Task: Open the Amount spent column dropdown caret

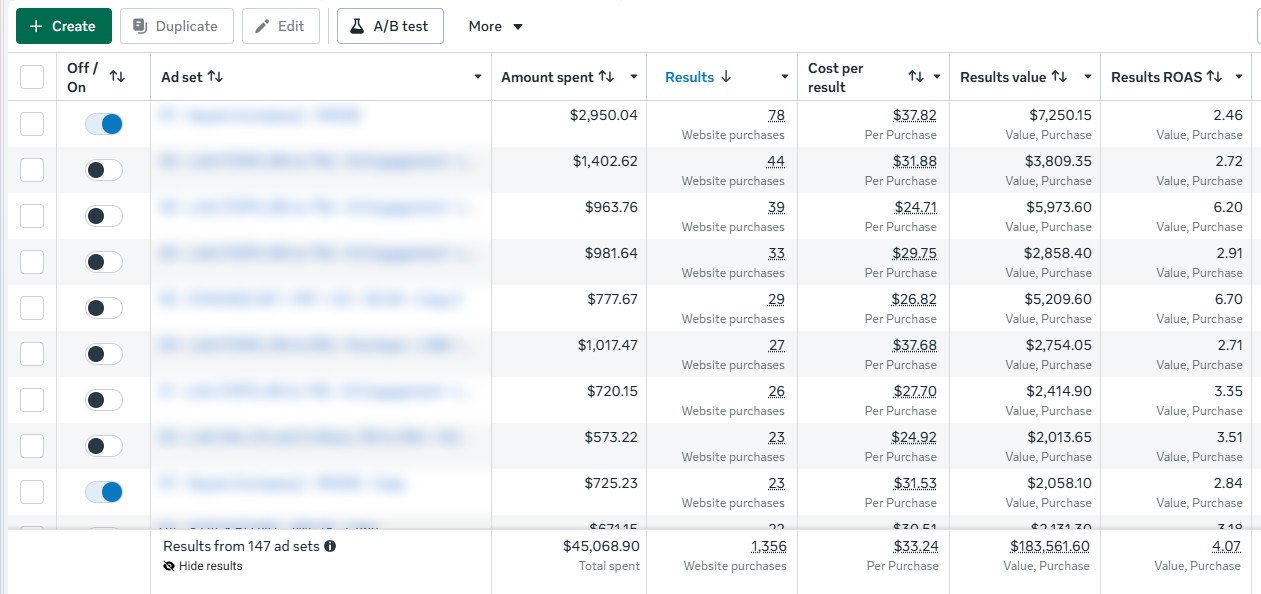Action: 633,77
